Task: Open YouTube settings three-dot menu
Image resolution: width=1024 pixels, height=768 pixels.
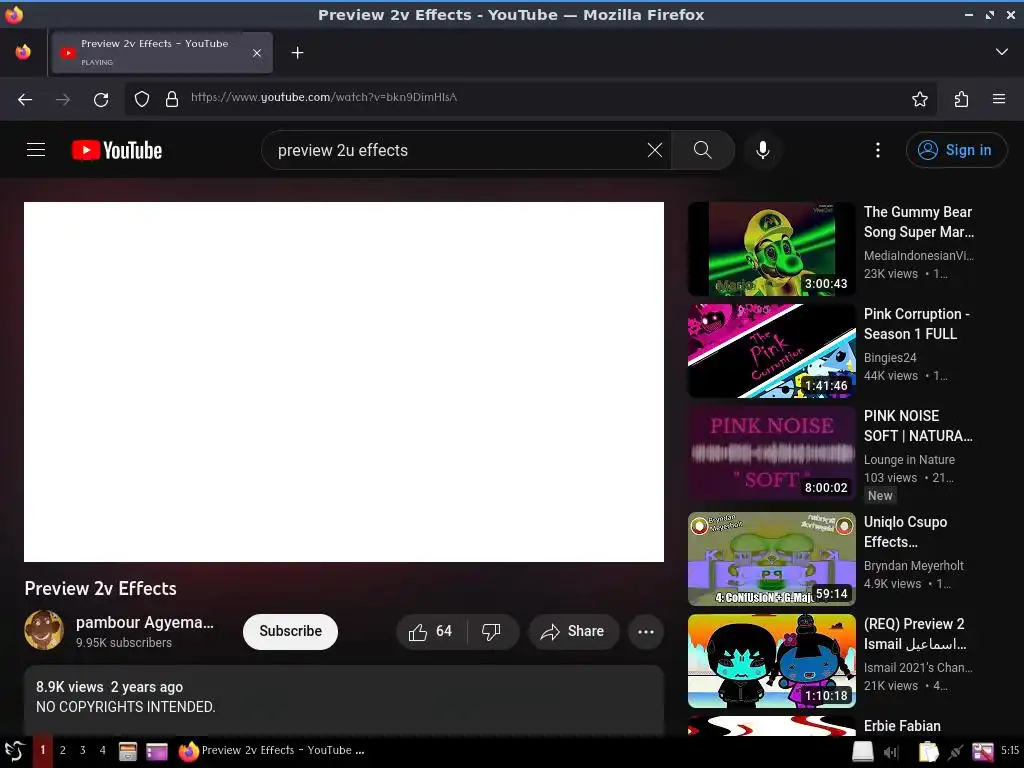Action: click(878, 150)
